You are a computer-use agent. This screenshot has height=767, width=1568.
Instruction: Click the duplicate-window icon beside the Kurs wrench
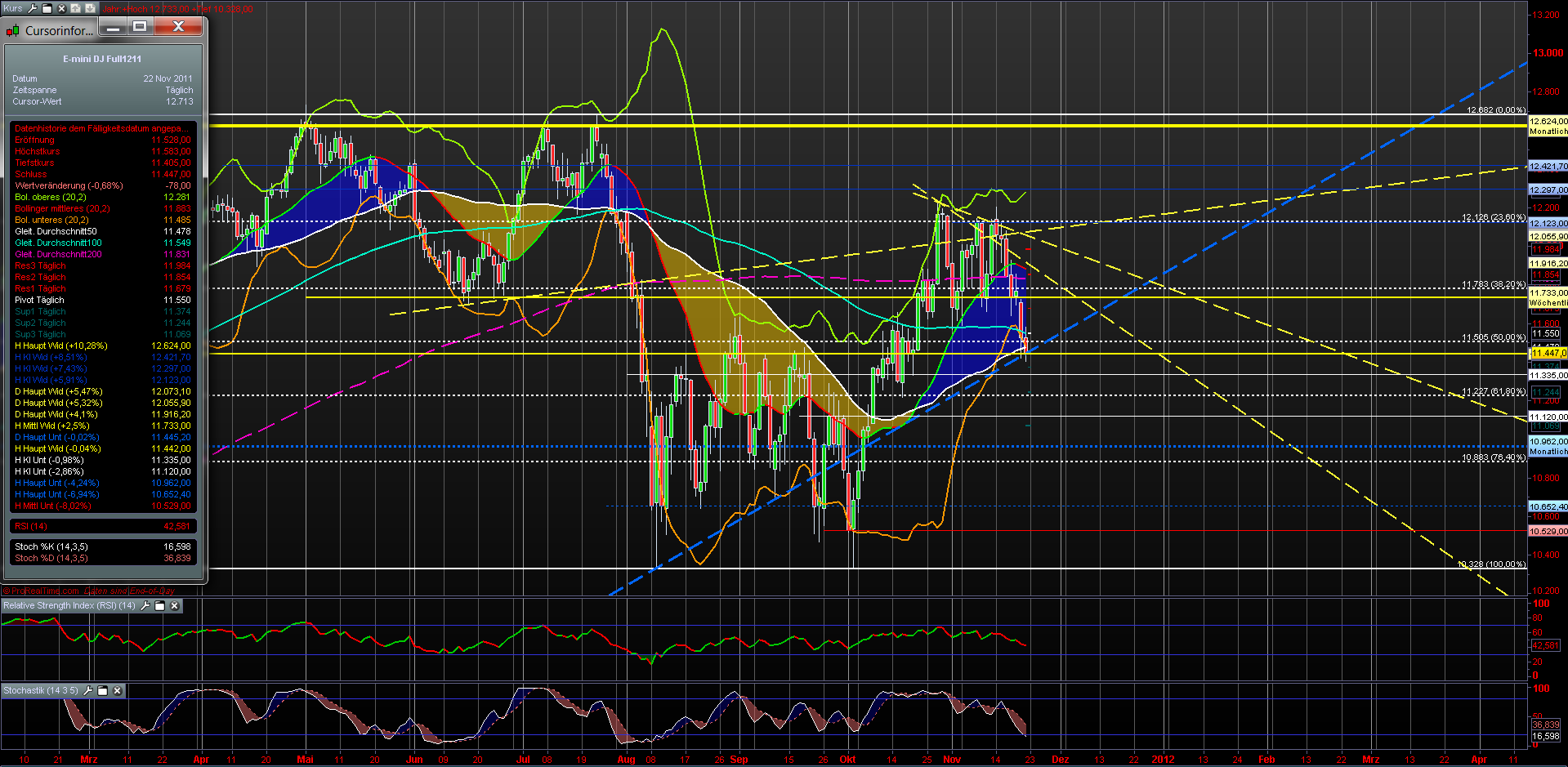47,7
